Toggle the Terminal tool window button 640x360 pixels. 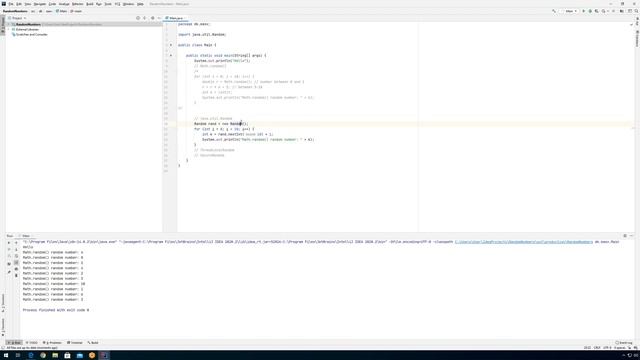coord(75,343)
